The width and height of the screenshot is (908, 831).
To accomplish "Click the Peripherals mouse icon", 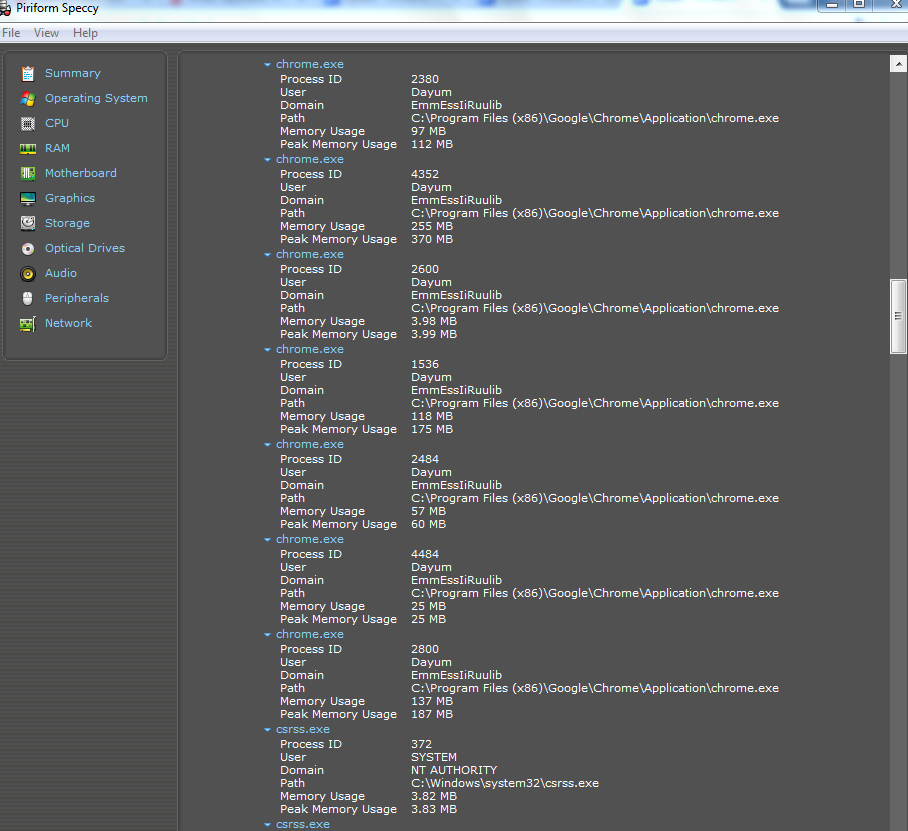I will pyautogui.click(x=28, y=299).
